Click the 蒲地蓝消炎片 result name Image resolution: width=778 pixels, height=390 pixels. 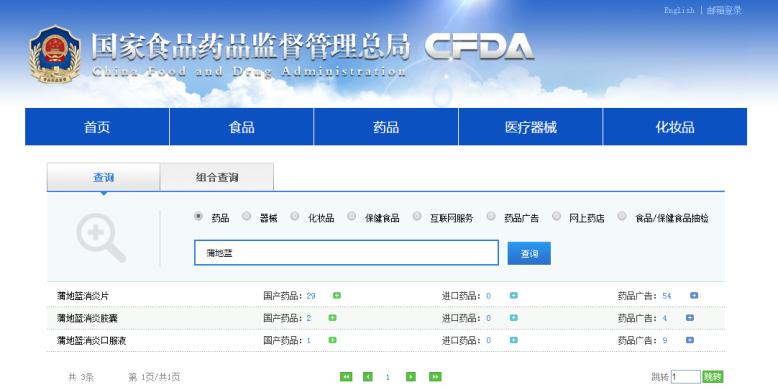(x=83, y=296)
